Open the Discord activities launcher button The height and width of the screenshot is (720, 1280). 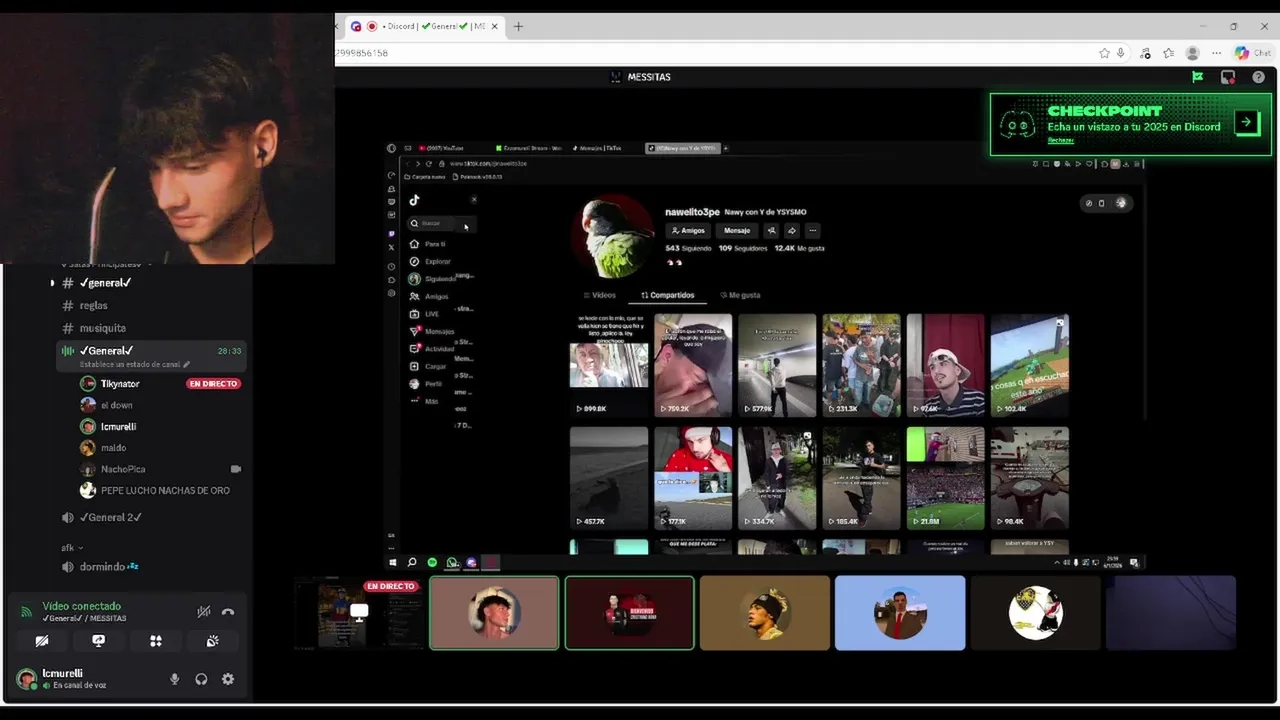pyautogui.click(x=155, y=641)
